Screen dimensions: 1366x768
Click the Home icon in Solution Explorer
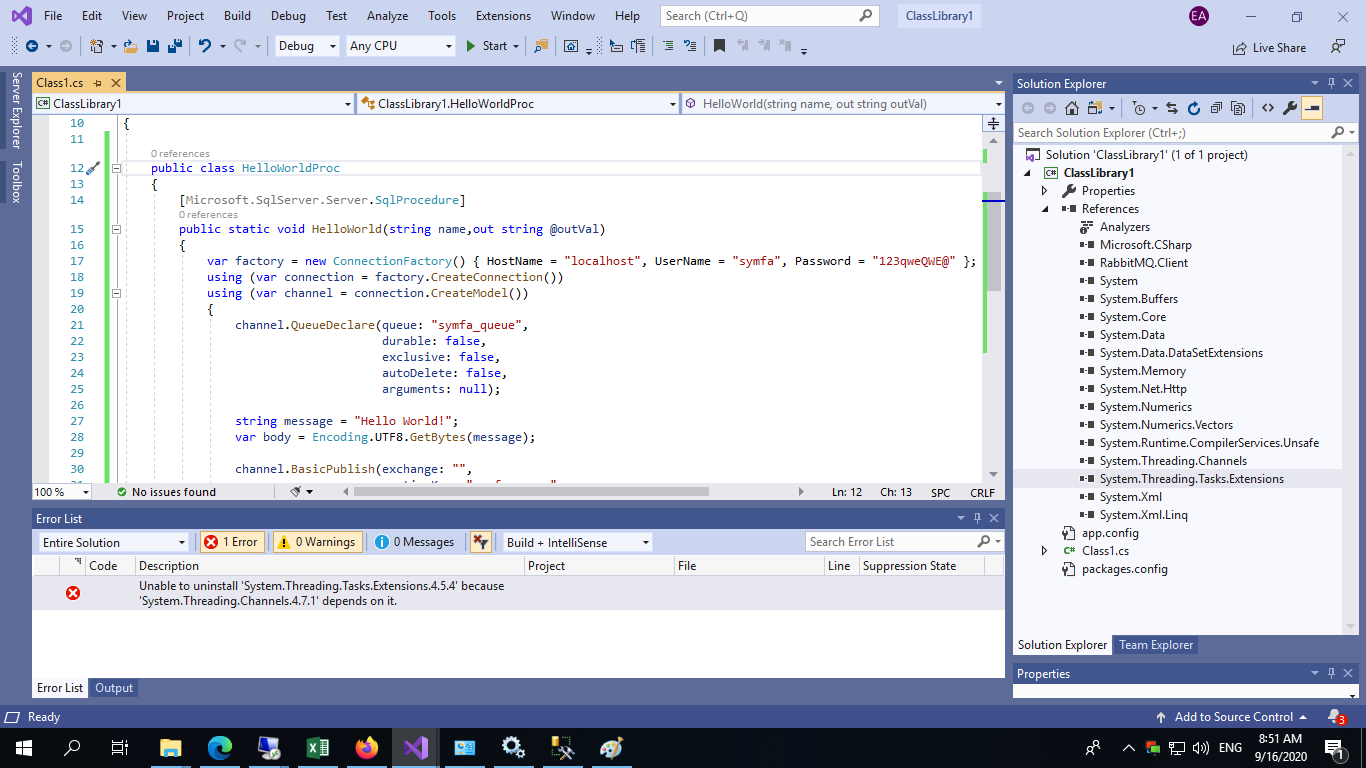point(1071,108)
